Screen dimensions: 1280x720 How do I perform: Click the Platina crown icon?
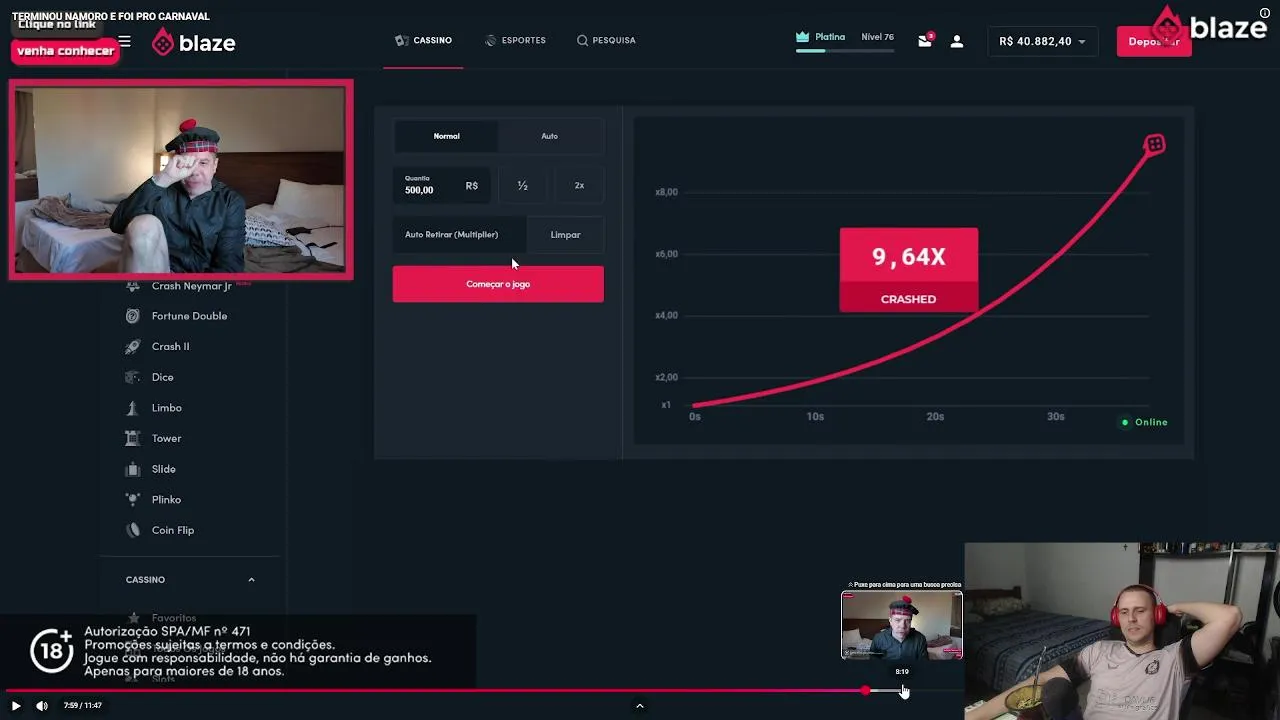802,37
